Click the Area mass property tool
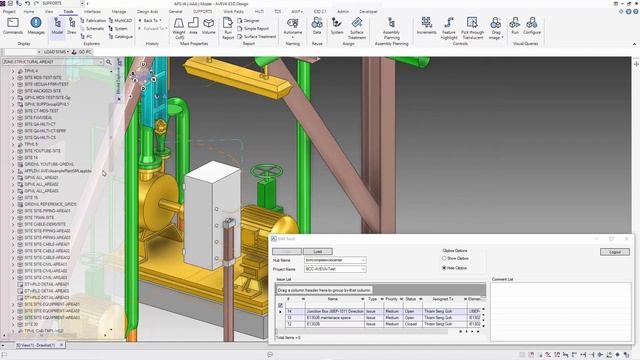 pyautogui.click(x=193, y=26)
